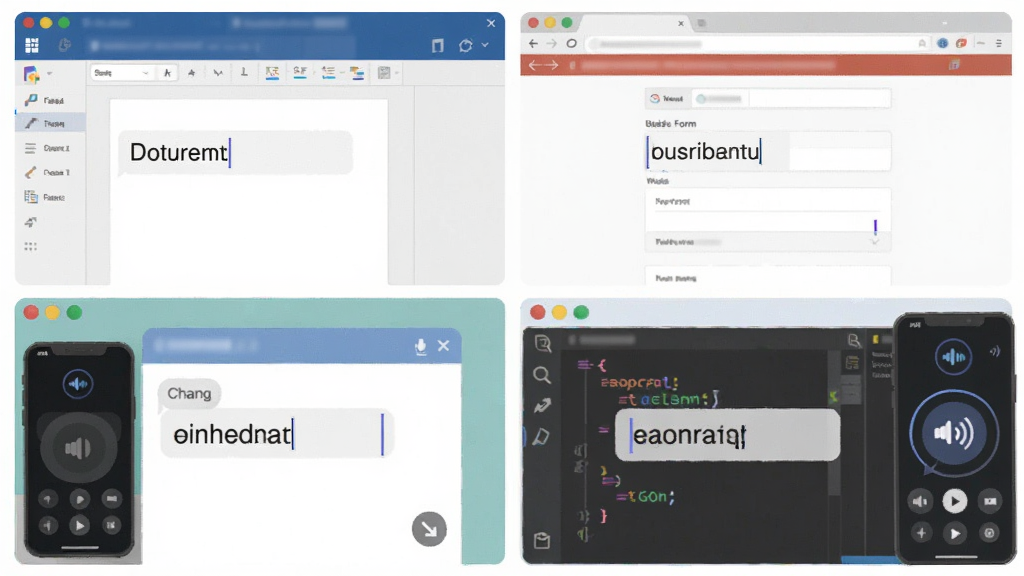Go back using the browser back arrow
Viewport: 1024px width, 576px height.
coord(534,44)
